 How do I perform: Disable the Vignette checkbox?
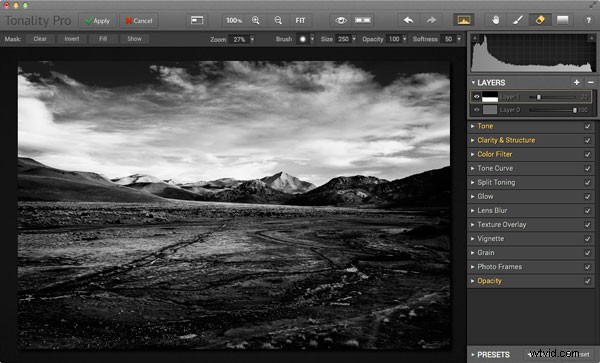click(587, 239)
